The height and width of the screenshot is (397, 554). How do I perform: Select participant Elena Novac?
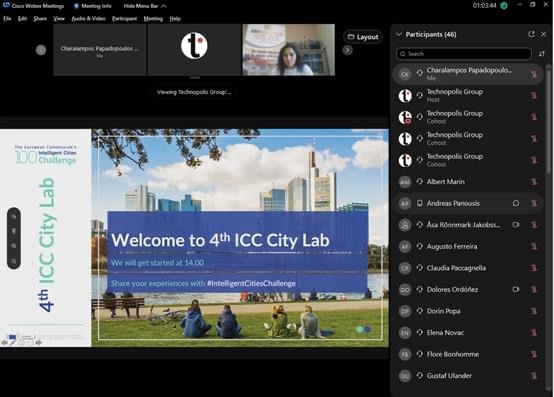(468, 332)
